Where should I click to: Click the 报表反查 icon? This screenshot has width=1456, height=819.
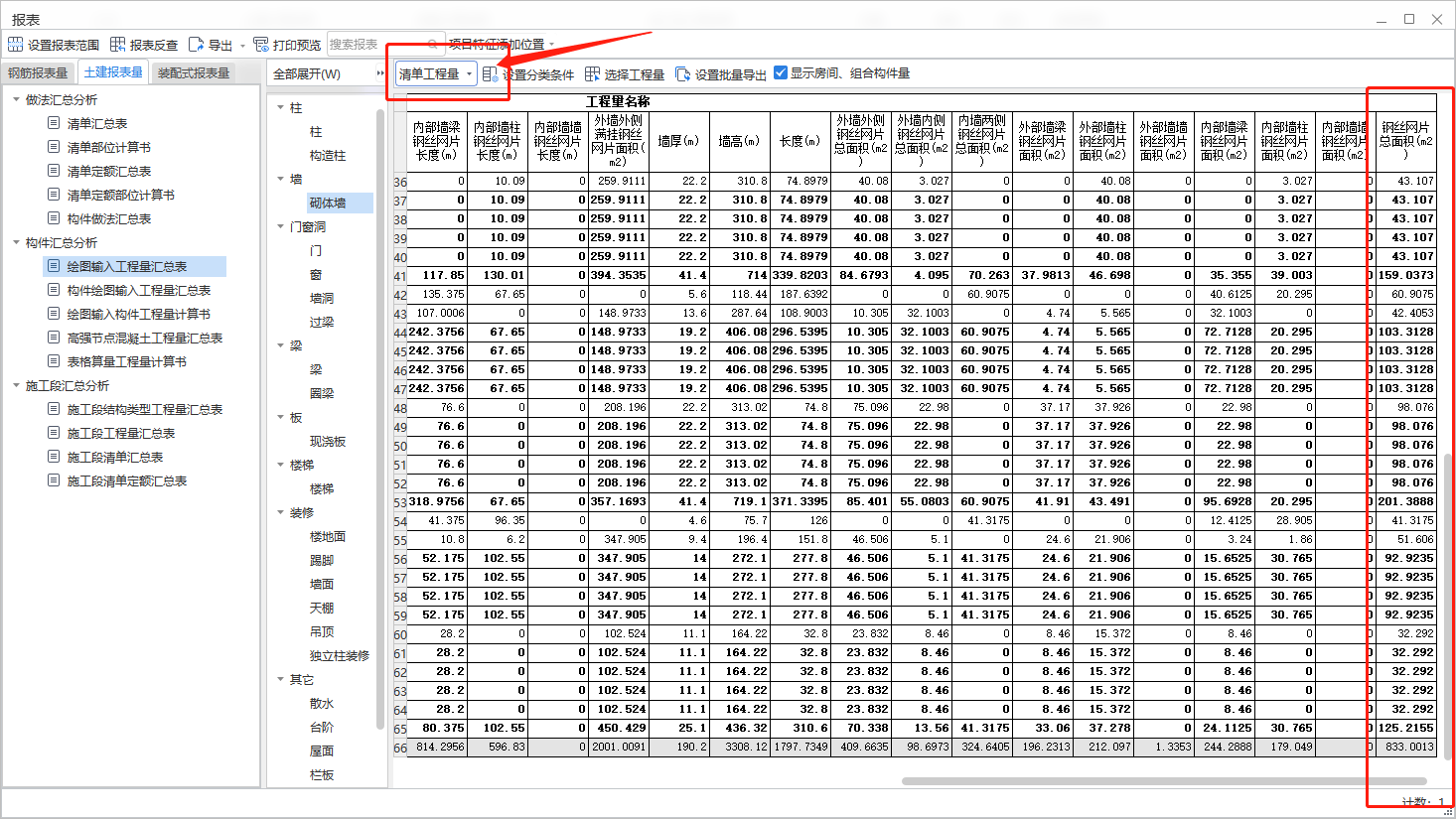point(117,45)
